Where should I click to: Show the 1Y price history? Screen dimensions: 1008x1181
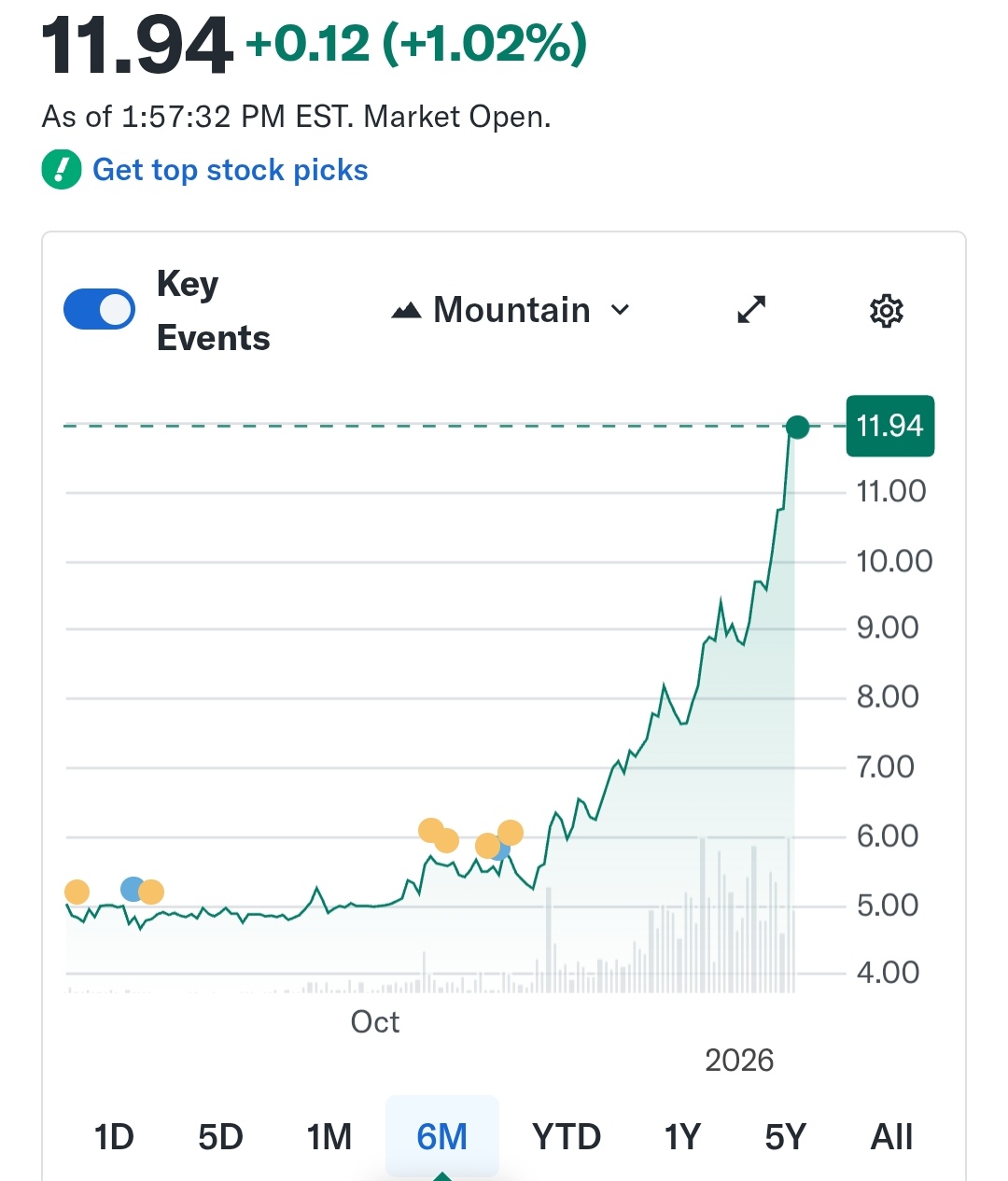click(682, 1137)
